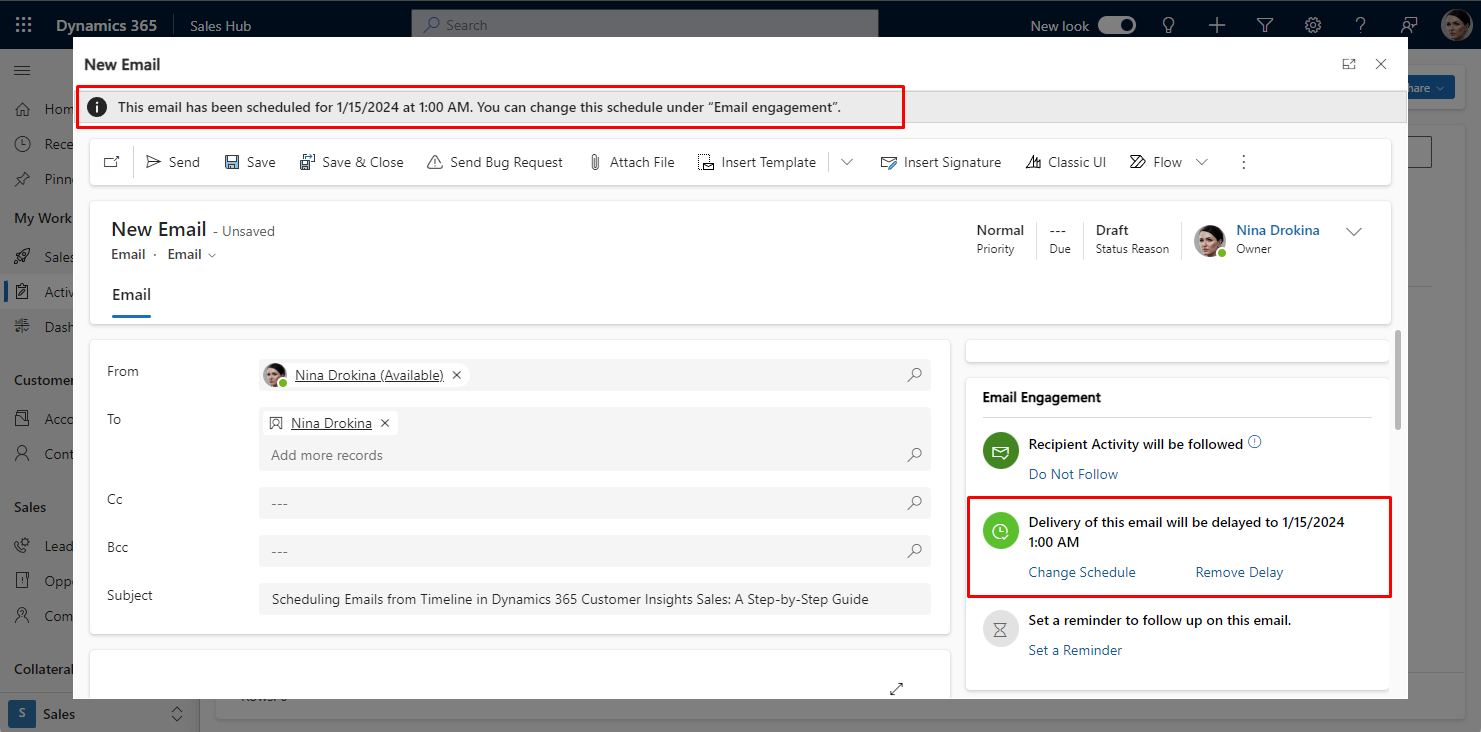Screen dimensions: 1481x732
Task: Click the Save command
Action: (250, 162)
